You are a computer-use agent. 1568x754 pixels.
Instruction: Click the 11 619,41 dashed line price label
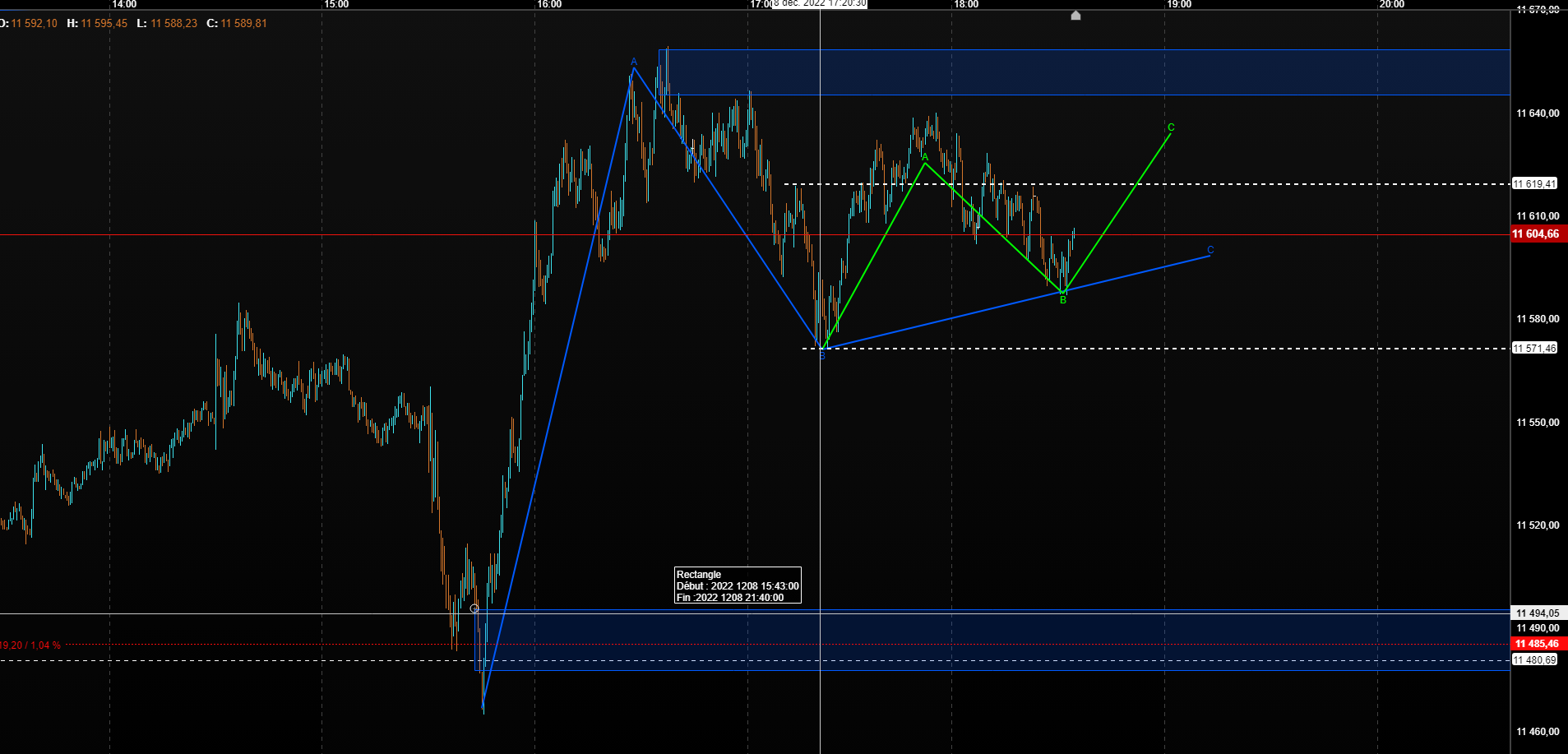[1535, 184]
